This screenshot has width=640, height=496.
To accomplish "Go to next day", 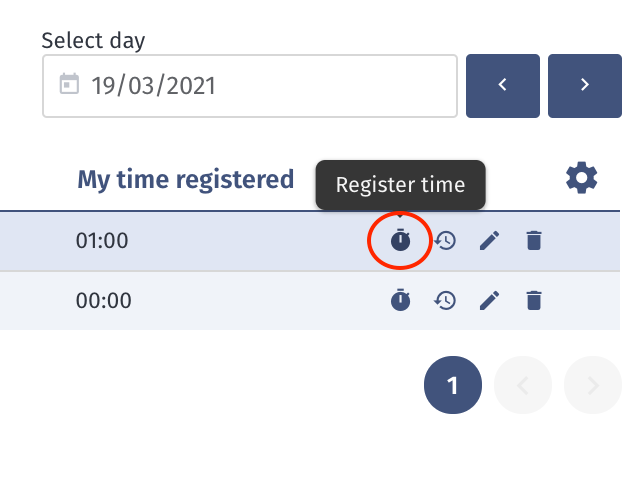I will [x=585, y=85].
